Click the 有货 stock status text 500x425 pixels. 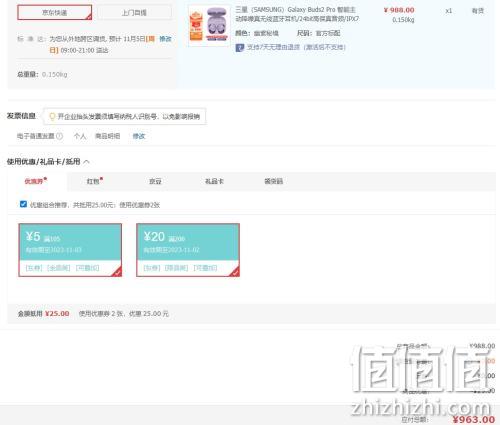tap(478, 11)
